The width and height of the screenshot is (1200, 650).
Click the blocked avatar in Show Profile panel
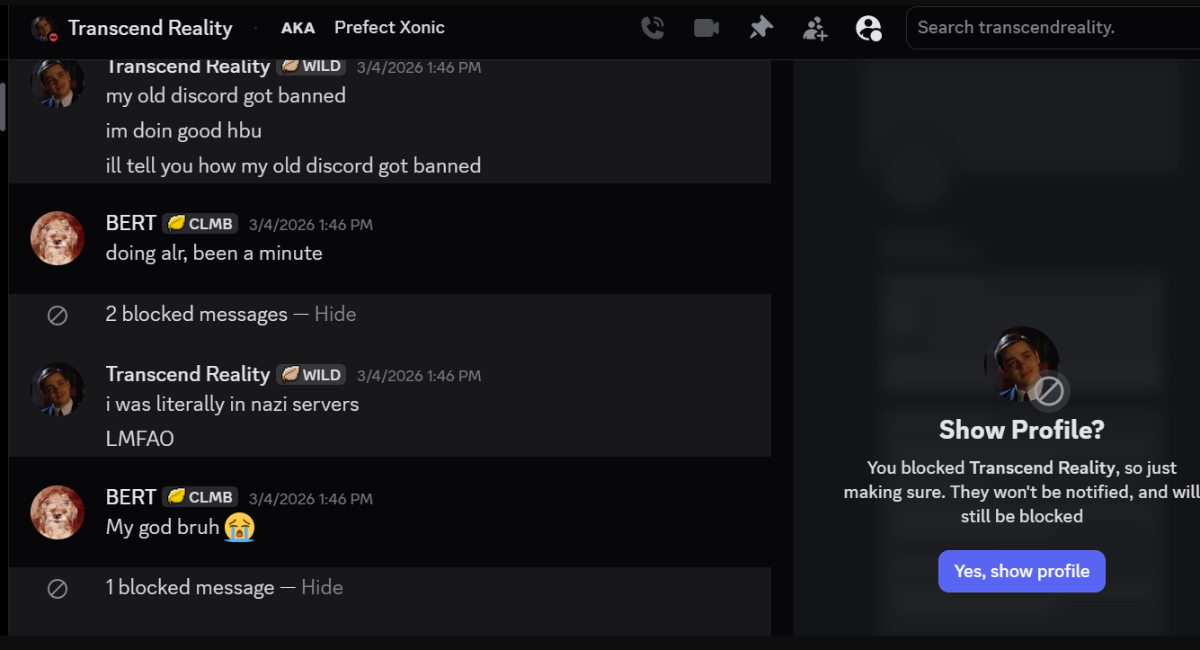(x=1021, y=363)
